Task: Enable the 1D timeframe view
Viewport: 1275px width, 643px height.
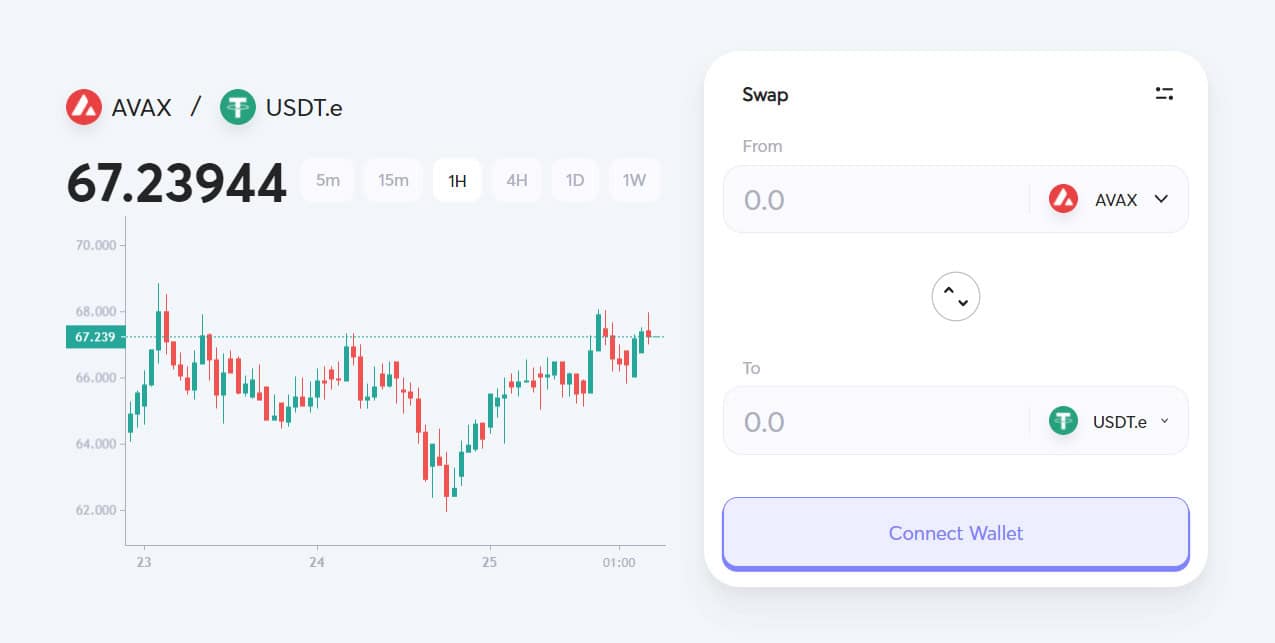Action: (575, 180)
